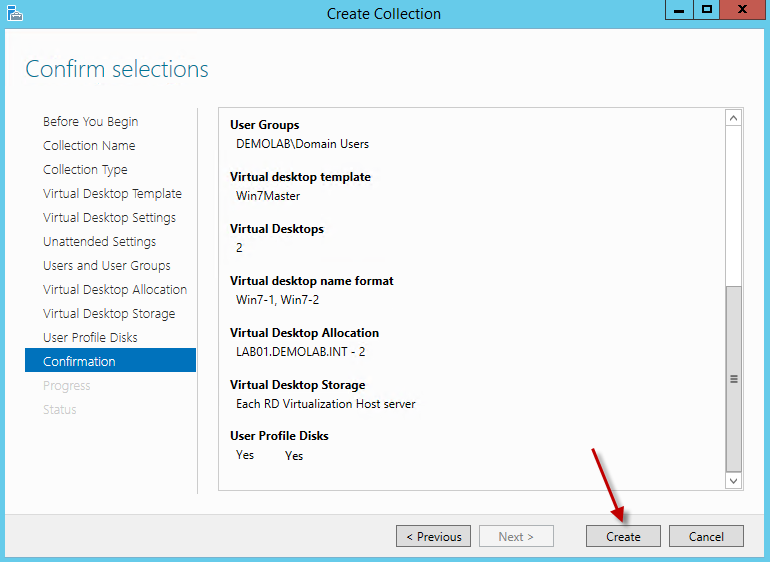Open the Users and User Groups step

tap(106, 266)
